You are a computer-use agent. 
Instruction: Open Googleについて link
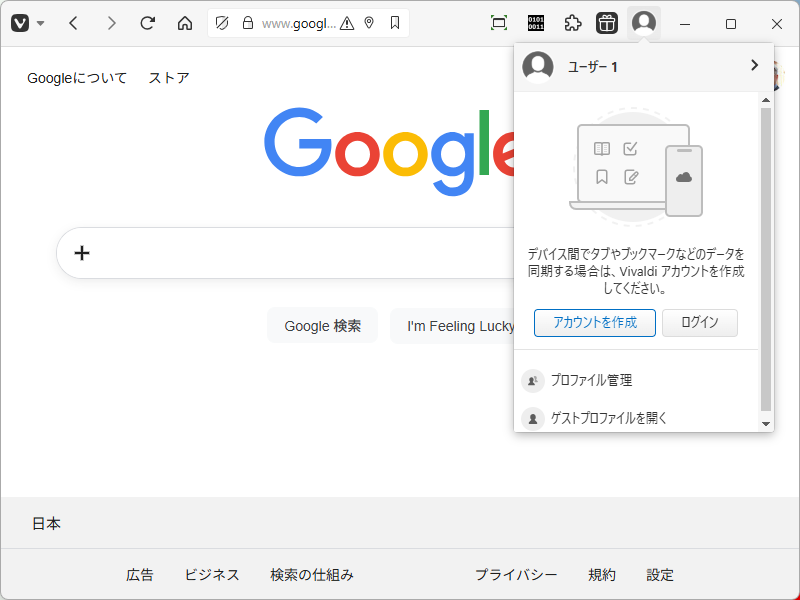77,78
